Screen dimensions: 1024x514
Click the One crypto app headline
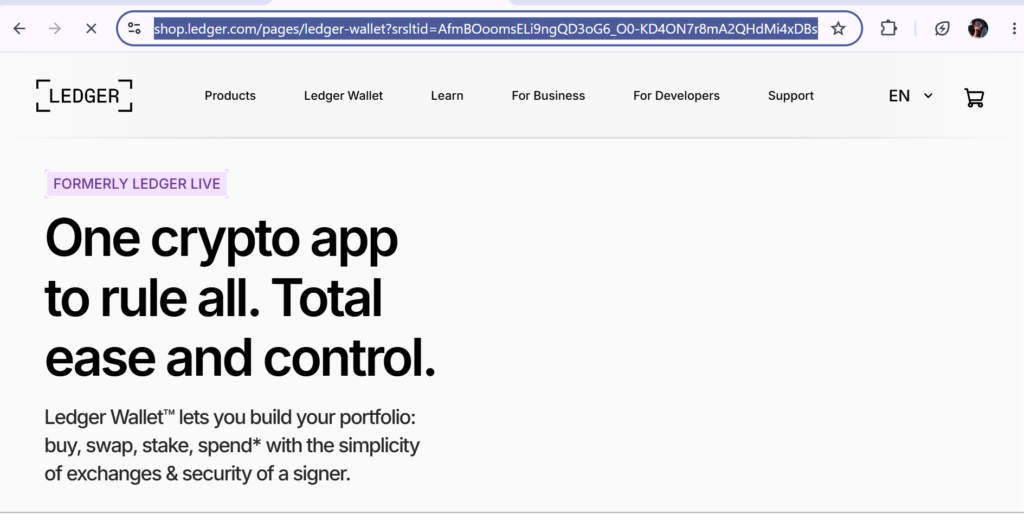240,297
